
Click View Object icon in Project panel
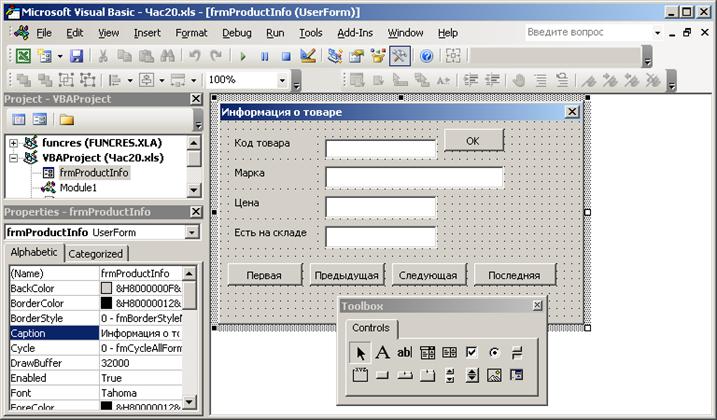point(40,120)
